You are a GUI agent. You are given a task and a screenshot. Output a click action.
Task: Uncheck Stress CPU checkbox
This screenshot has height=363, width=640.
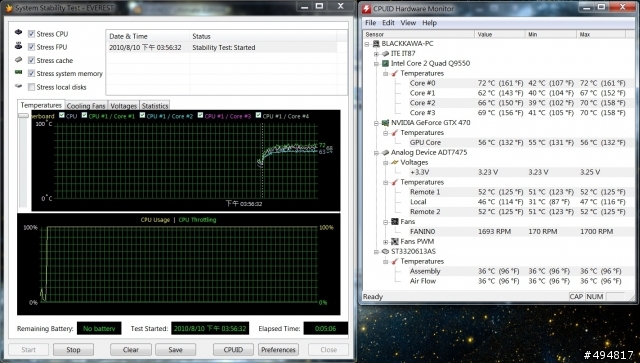coord(31,33)
